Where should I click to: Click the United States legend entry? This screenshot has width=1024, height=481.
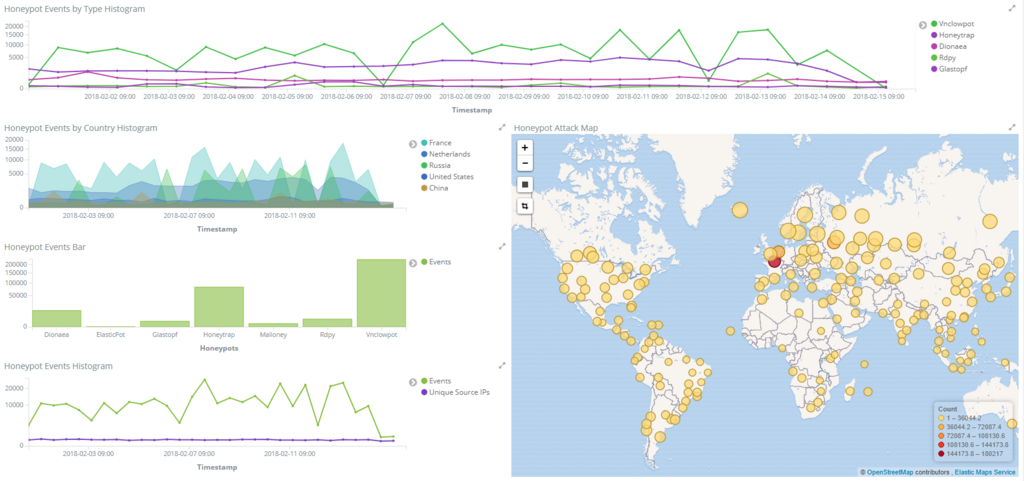(447, 176)
